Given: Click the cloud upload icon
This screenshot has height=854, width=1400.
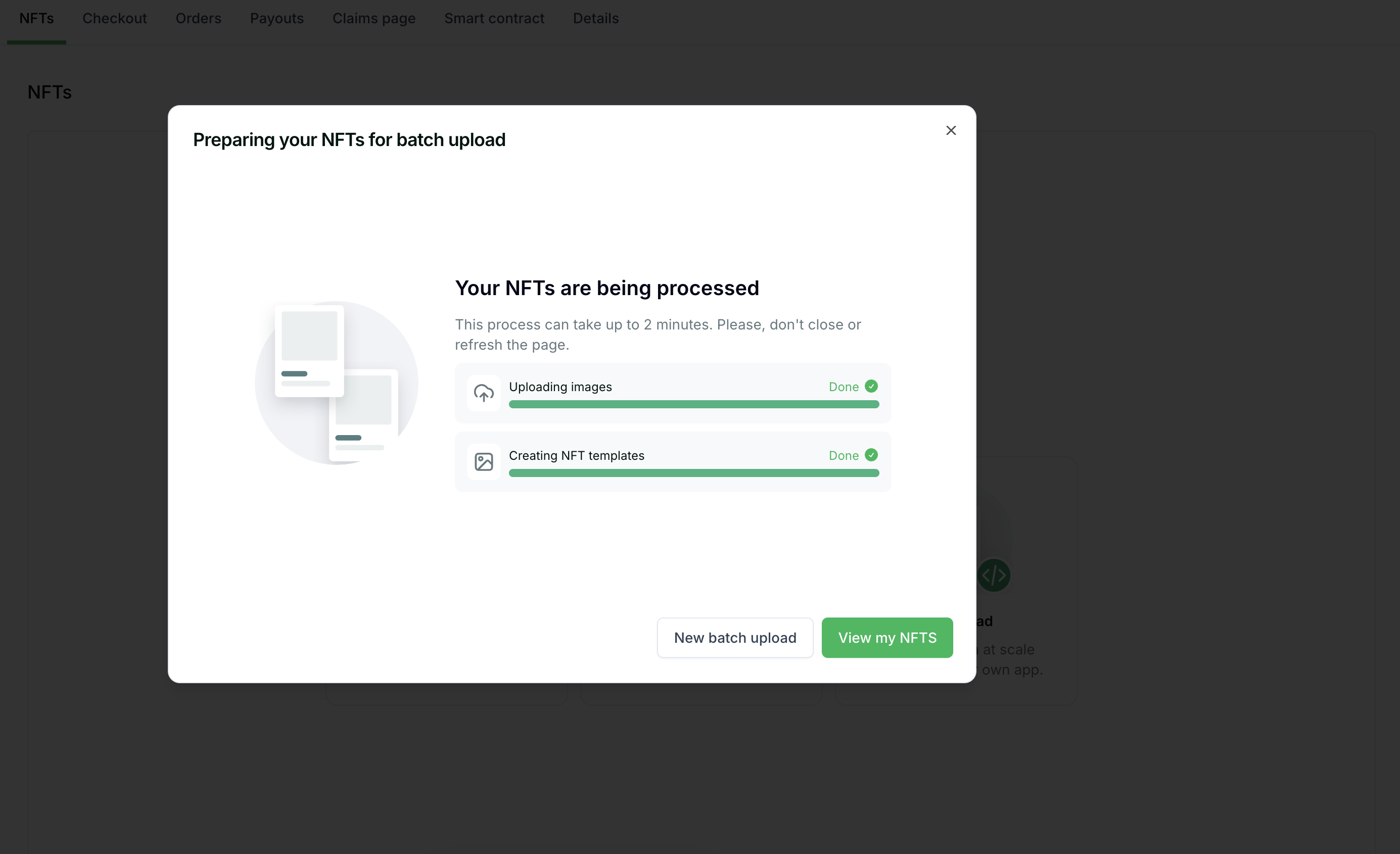Looking at the screenshot, I should click(x=484, y=393).
